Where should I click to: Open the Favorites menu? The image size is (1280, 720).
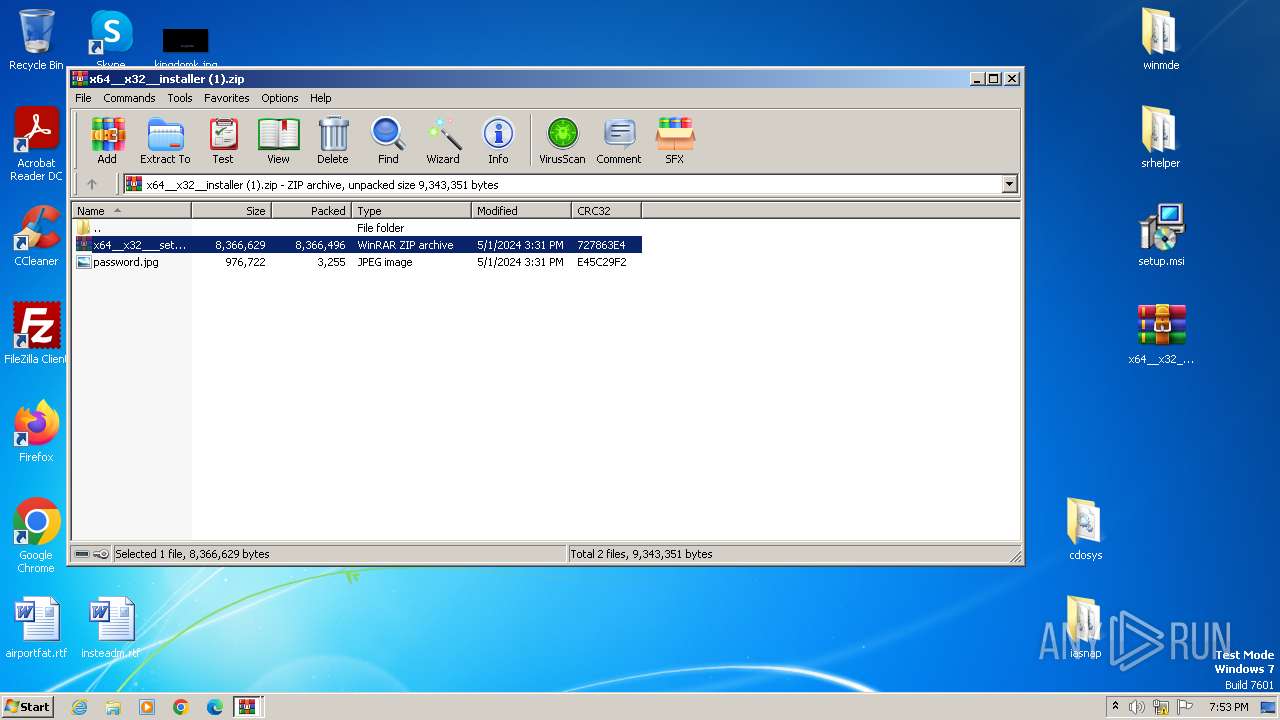pyautogui.click(x=227, y=98)
